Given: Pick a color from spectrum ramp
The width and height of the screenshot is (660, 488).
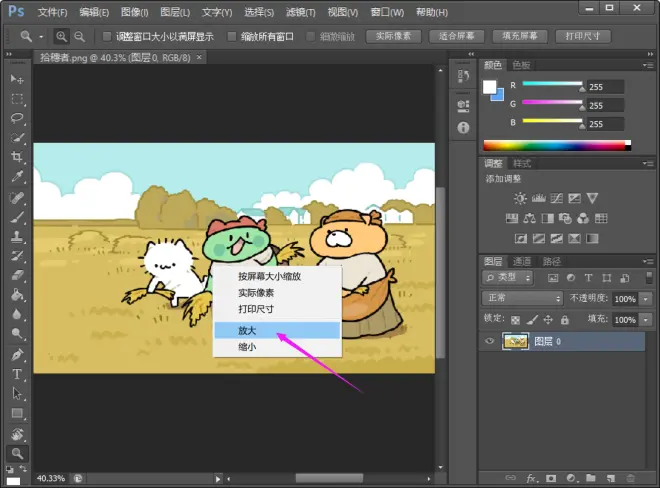Looking at the screenshot, I should 557,146.
